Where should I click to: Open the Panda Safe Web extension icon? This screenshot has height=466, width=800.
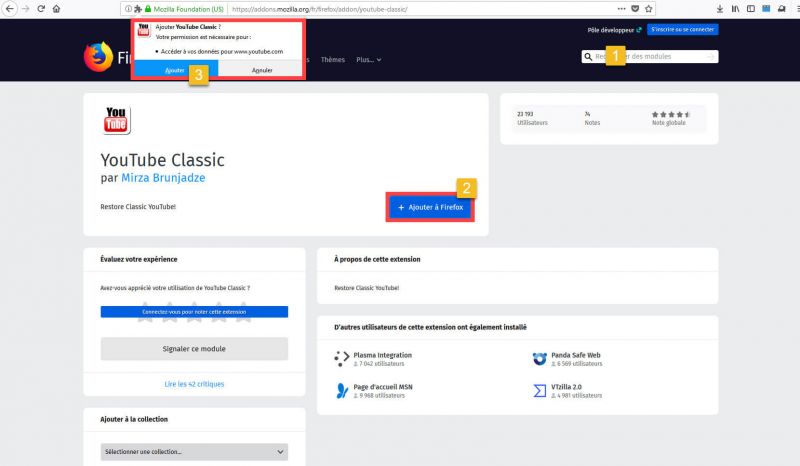pos(539,358)
